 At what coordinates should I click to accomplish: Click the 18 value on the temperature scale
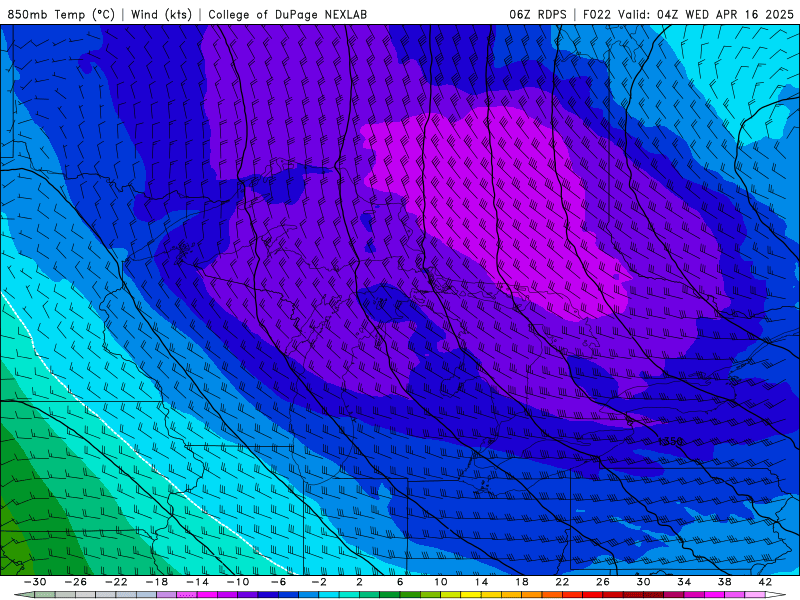[x=521, y=582]
